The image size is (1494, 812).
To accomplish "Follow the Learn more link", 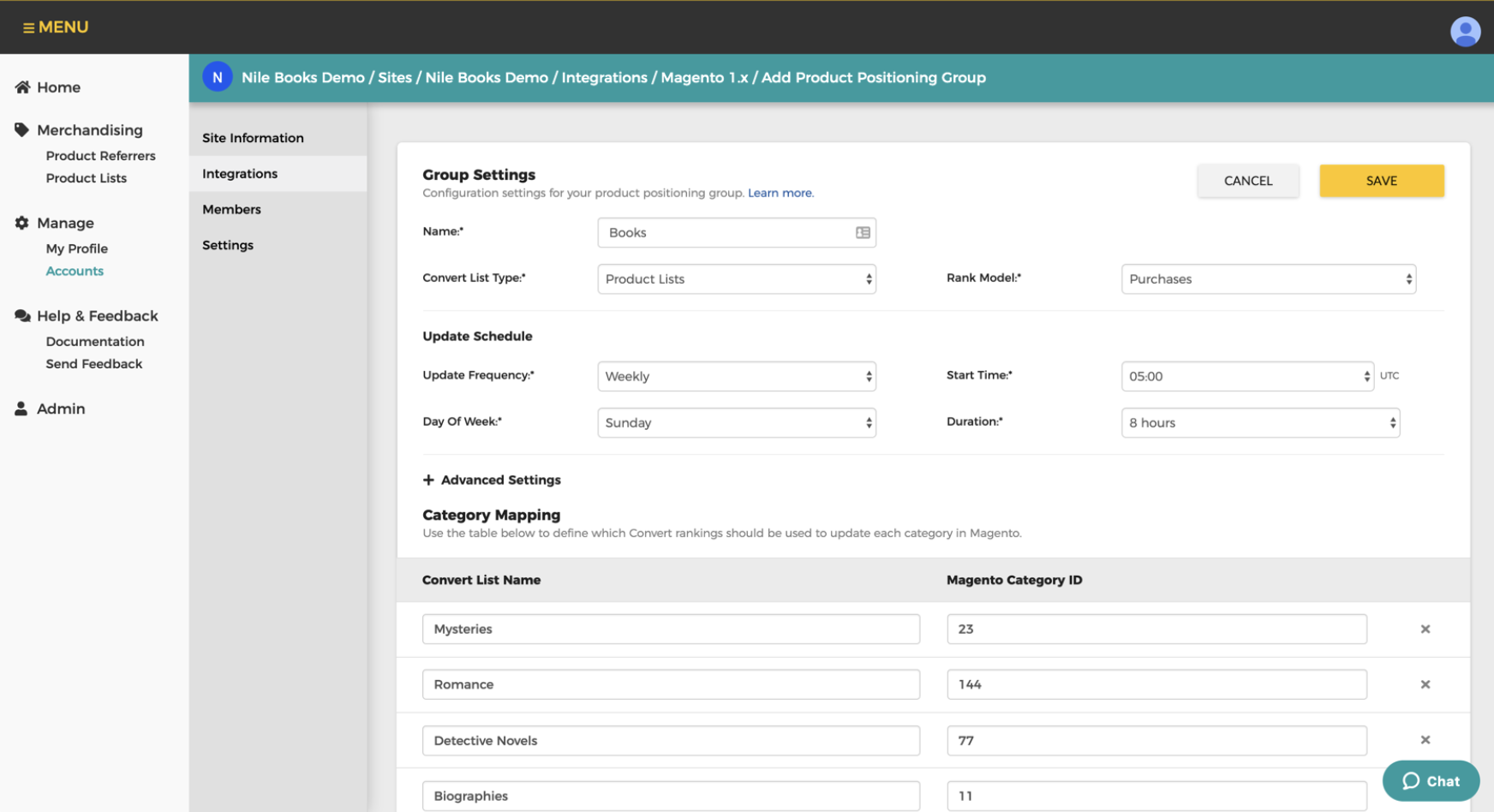I will pyautogui.click(x=780, y=194).
